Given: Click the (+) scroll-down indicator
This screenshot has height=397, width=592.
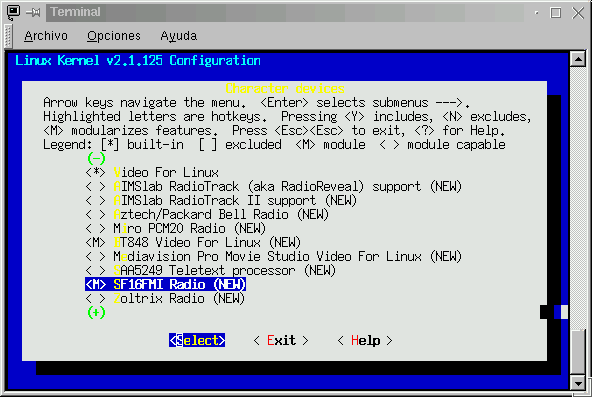Looking at the screenshot, I should [96, 312].
